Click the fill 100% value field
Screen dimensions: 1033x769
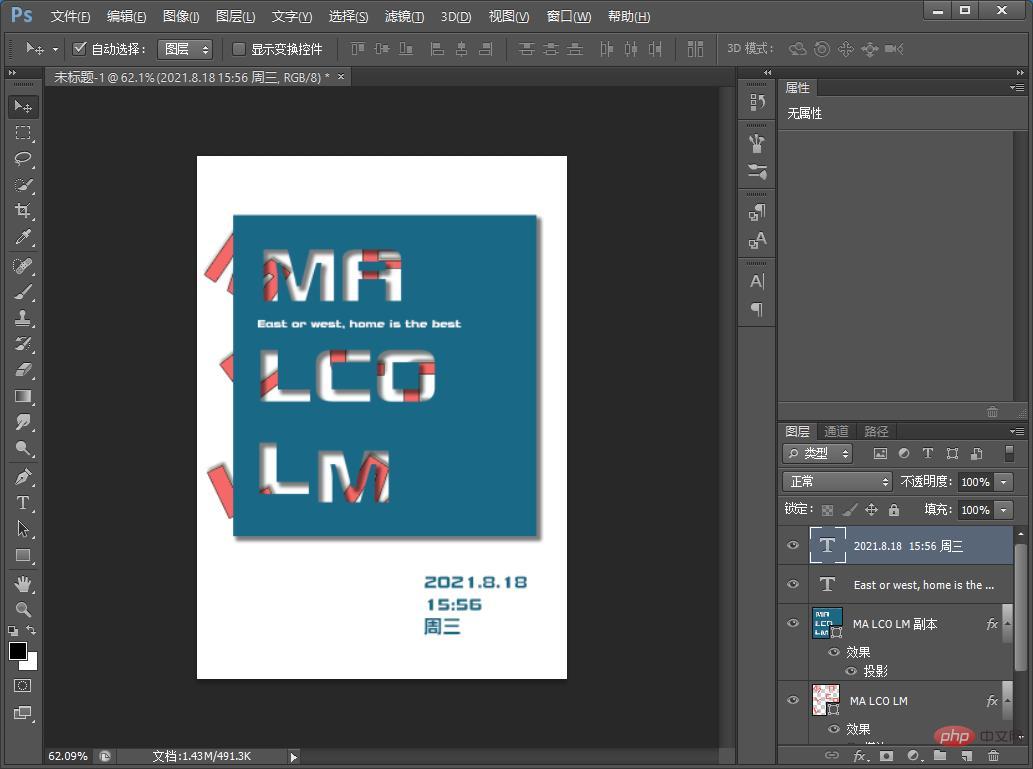click(x=976, y=509)
